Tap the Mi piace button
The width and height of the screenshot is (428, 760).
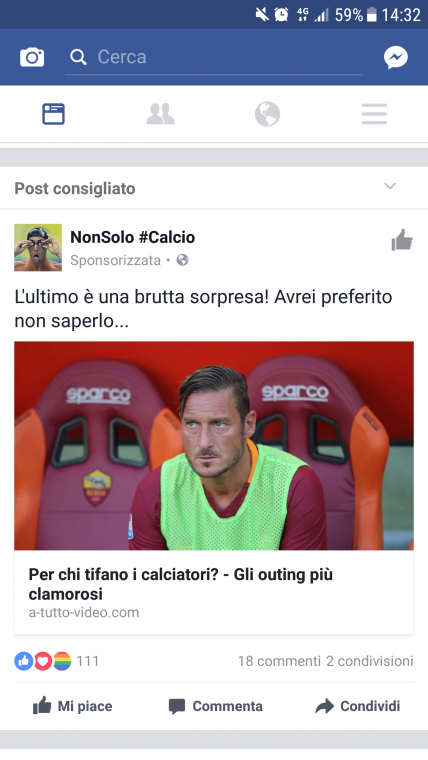73,706
